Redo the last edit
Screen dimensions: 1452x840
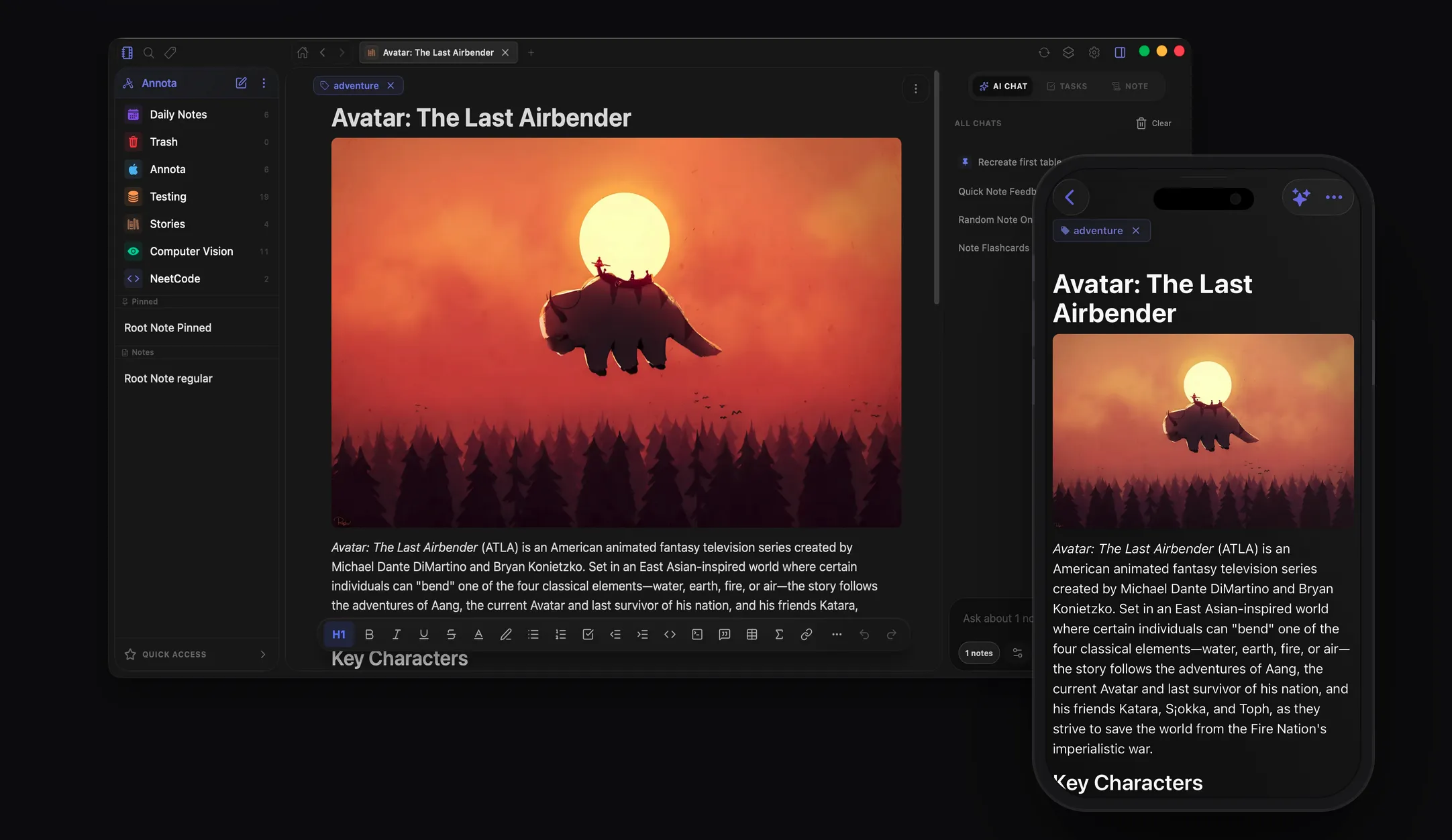892,635
